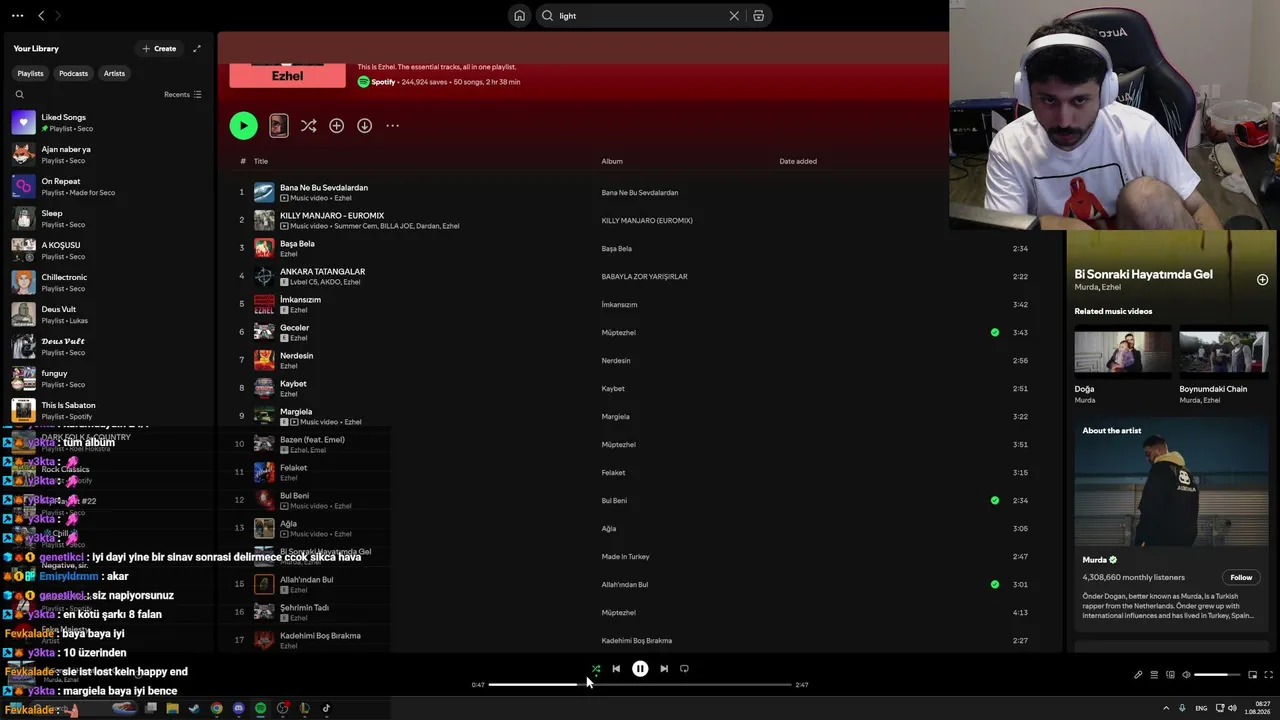
Task: Toggle repeat mode in player bar
Action: 684,669
